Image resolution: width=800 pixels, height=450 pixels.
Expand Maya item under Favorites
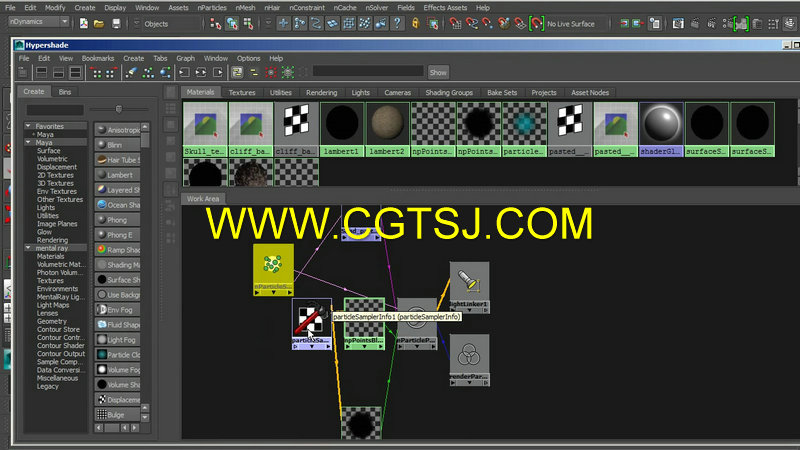[34, 134]
